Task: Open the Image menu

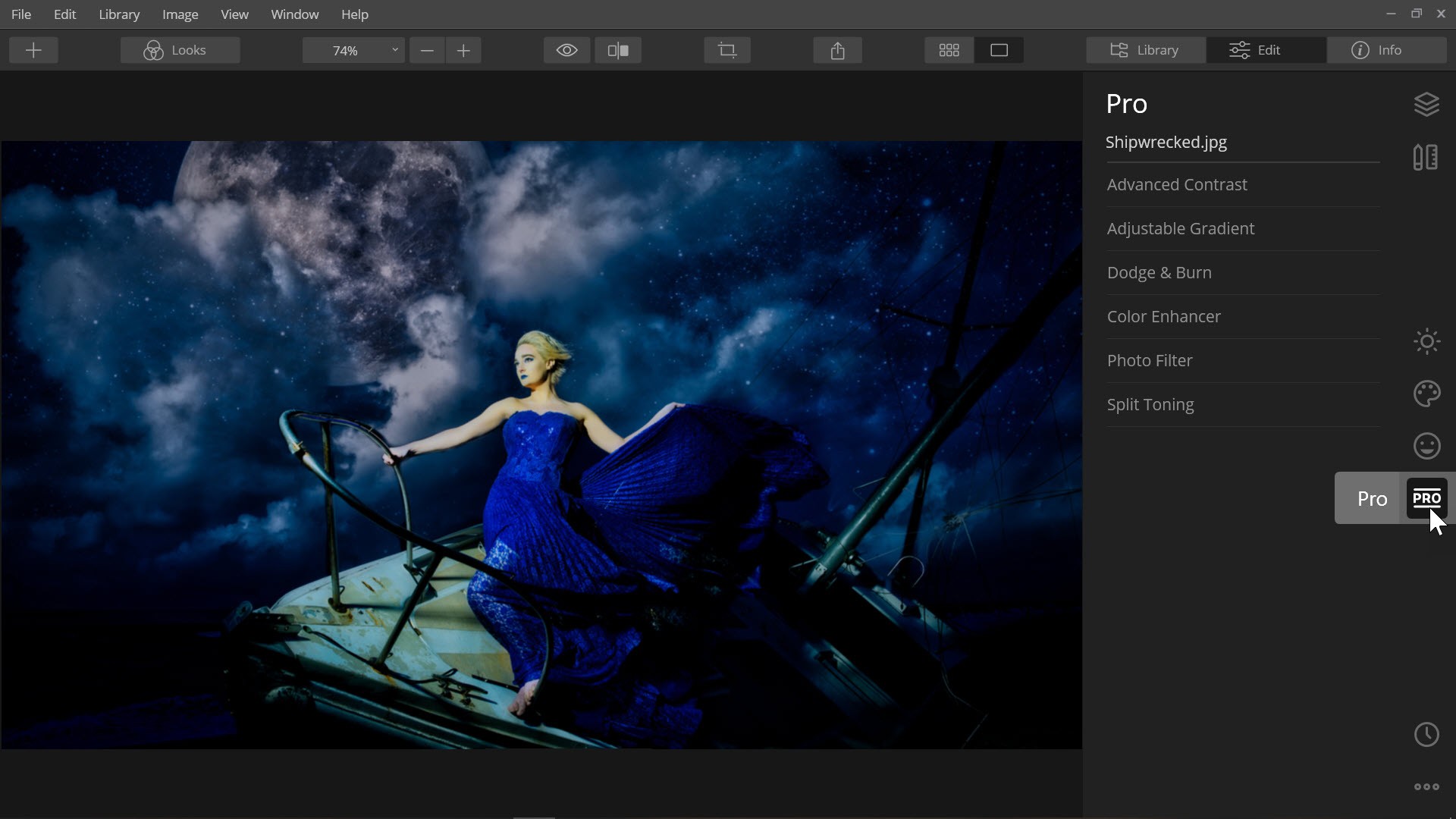Action: point(180,14)
